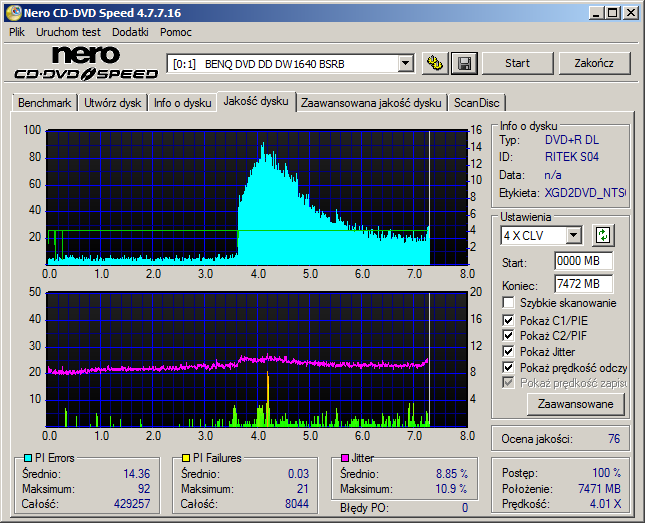Uncheck Pokaż C2/PIF checkbox
The height and width of the screenshot is (523, 645).
coord(508,336)
